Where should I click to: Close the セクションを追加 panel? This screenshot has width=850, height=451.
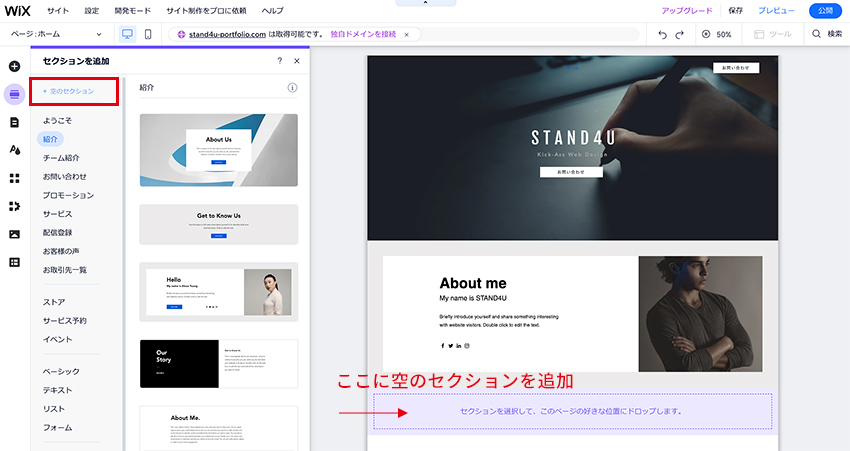(297, 61)
